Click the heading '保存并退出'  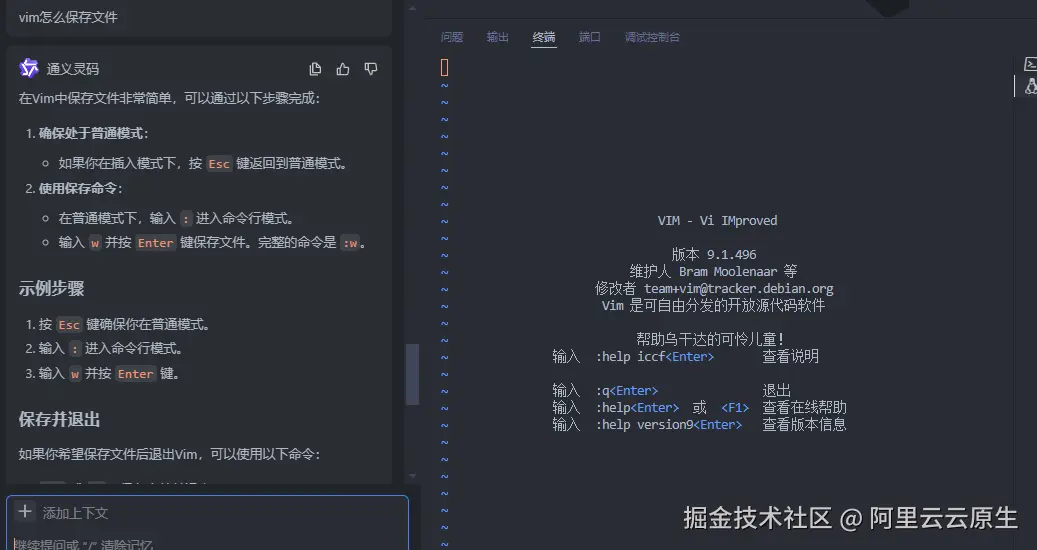point(60,419)
